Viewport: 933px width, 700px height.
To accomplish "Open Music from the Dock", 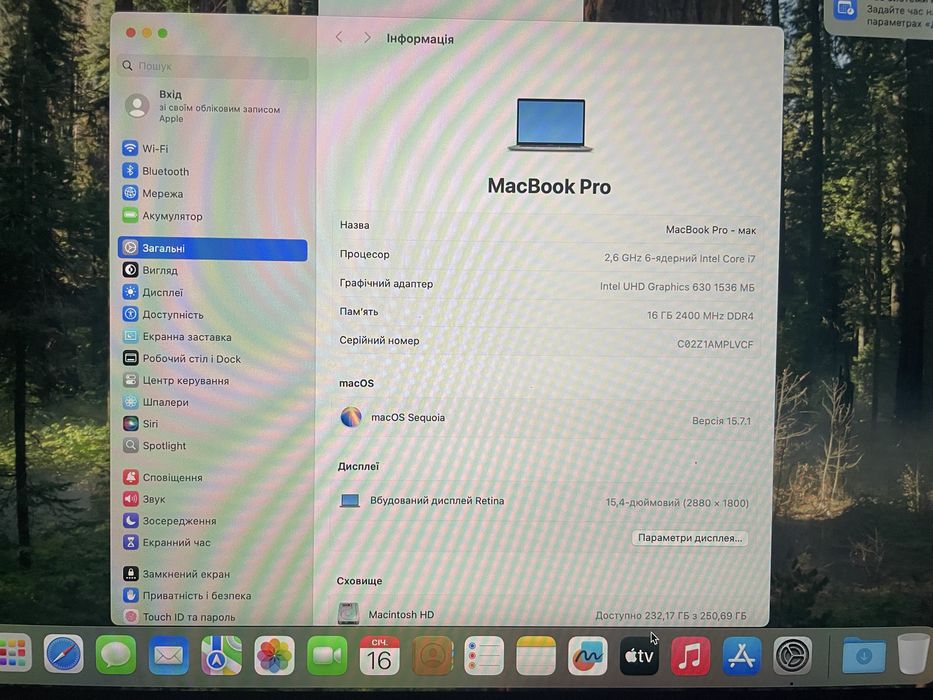I will (x=690, y=656).
